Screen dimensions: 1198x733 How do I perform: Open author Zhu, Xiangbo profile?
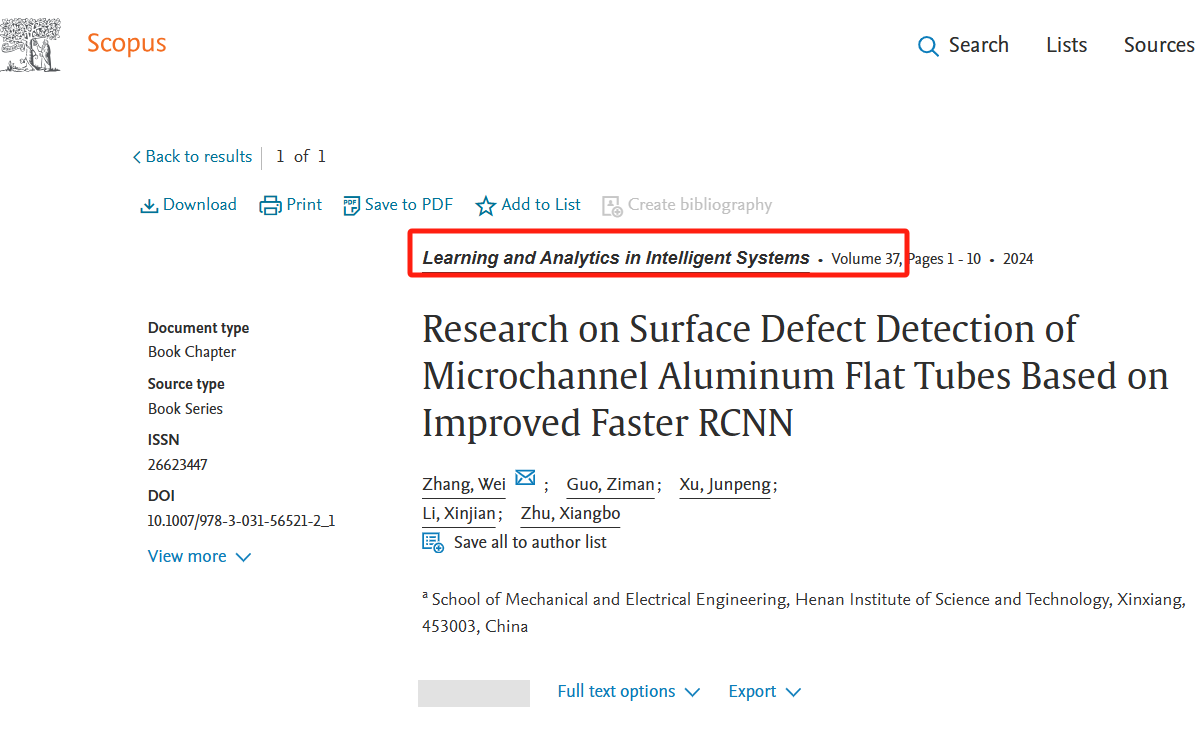570,514
